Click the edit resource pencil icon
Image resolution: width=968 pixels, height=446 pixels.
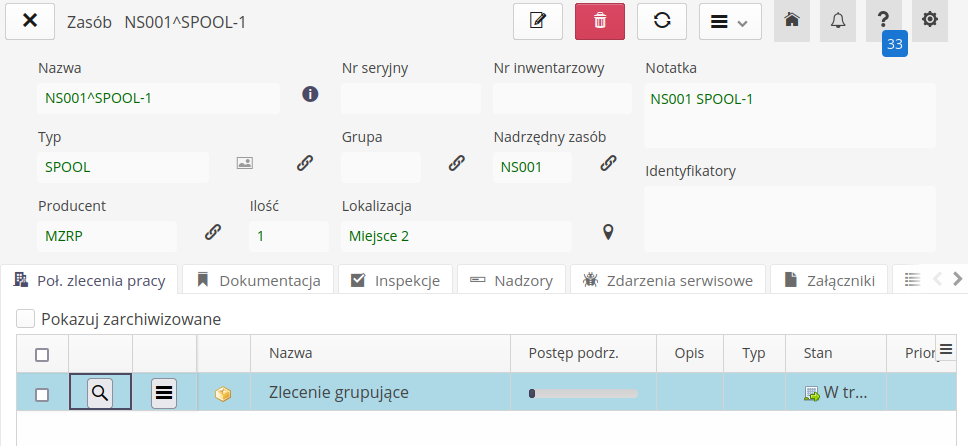coord(538,21)
